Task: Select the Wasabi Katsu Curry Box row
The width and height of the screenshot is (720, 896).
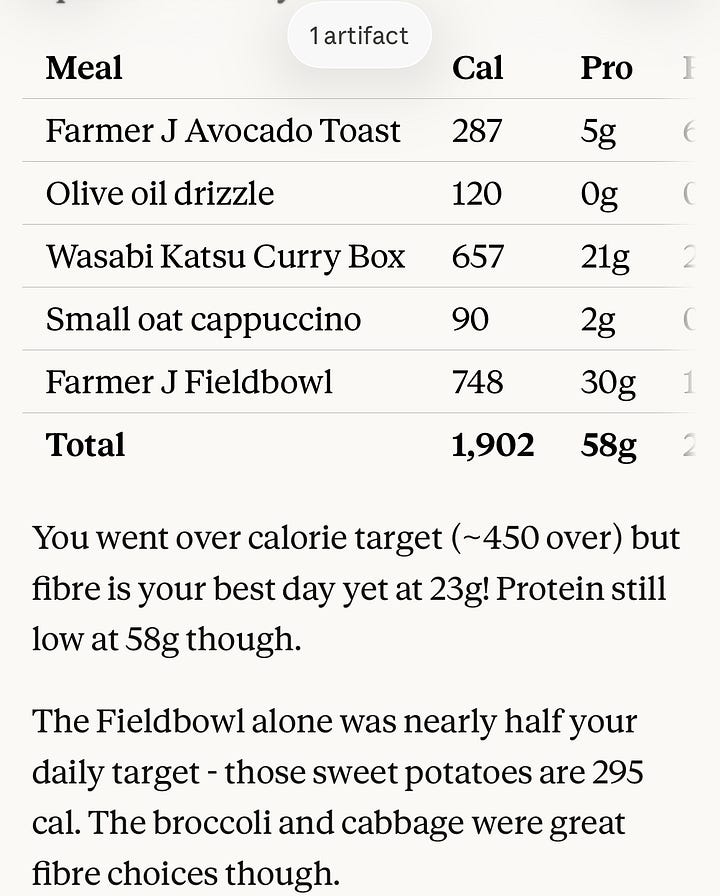Action: coord(359,256)
